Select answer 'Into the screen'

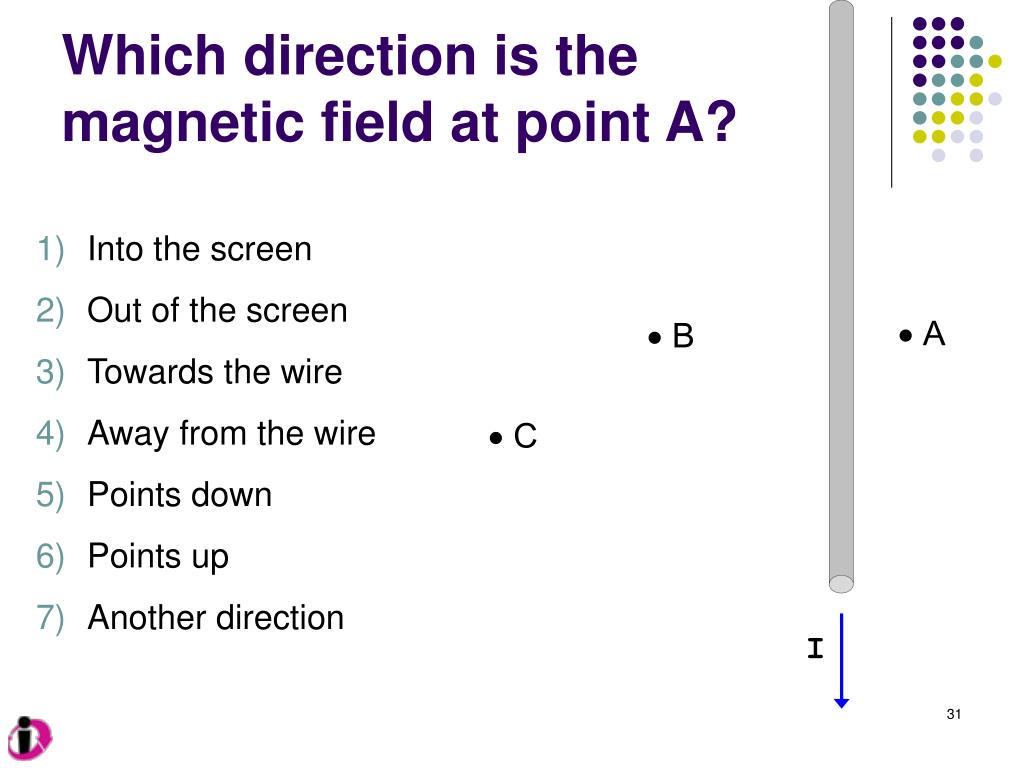199,249
